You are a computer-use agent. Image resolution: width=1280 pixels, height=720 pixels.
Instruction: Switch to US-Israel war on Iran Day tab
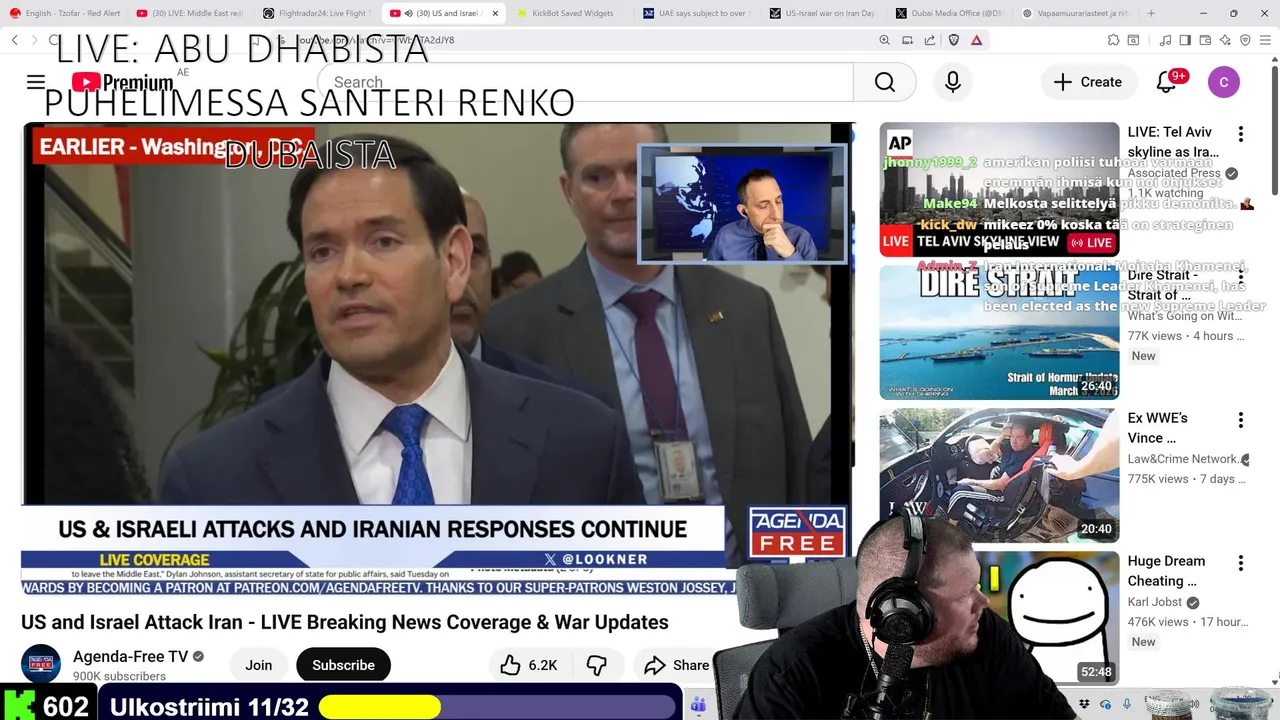825,13
